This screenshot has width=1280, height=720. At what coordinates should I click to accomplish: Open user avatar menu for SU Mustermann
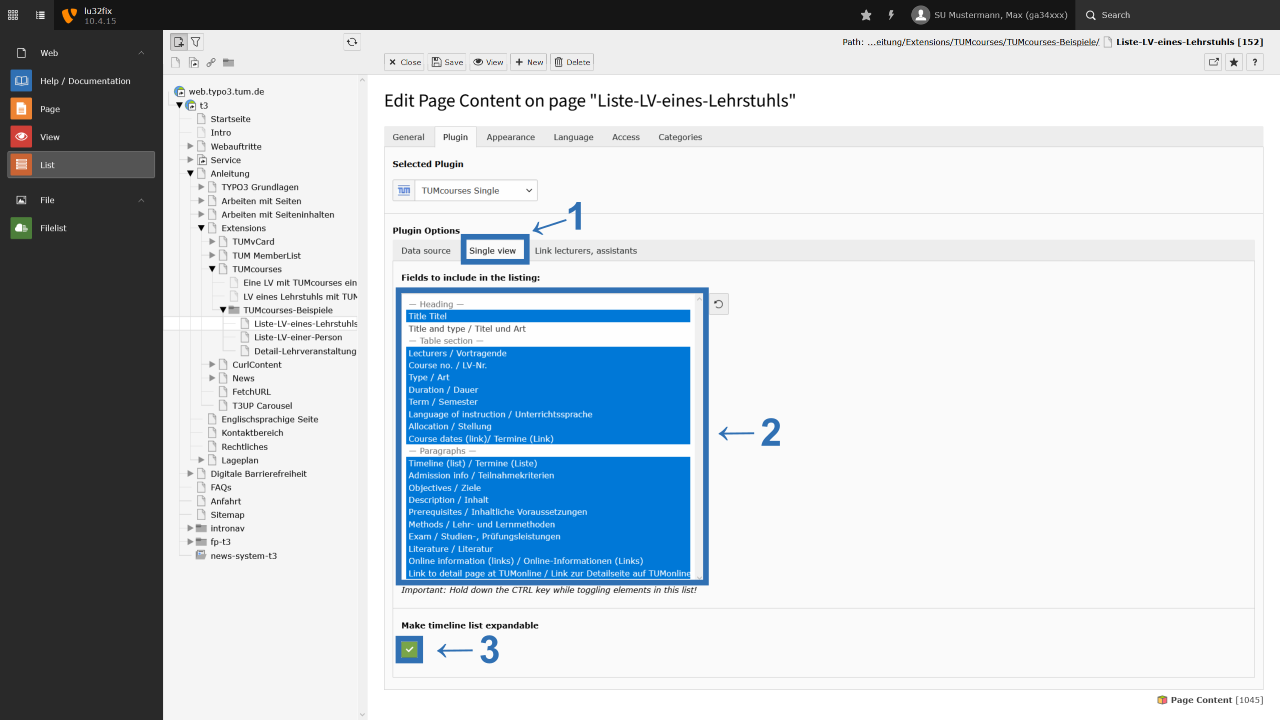[x=989, y=15]
